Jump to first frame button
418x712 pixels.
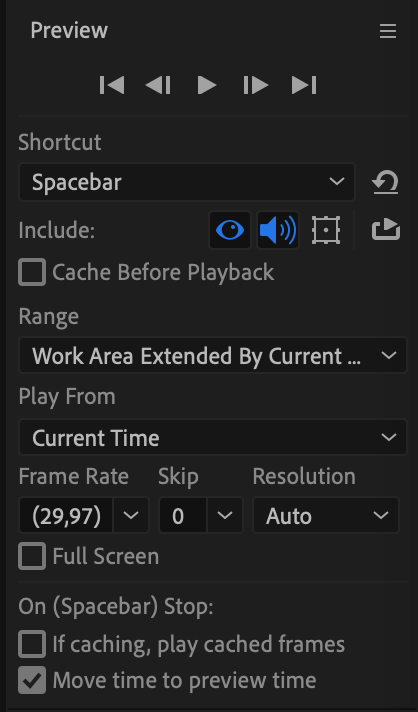coord(112,85)
